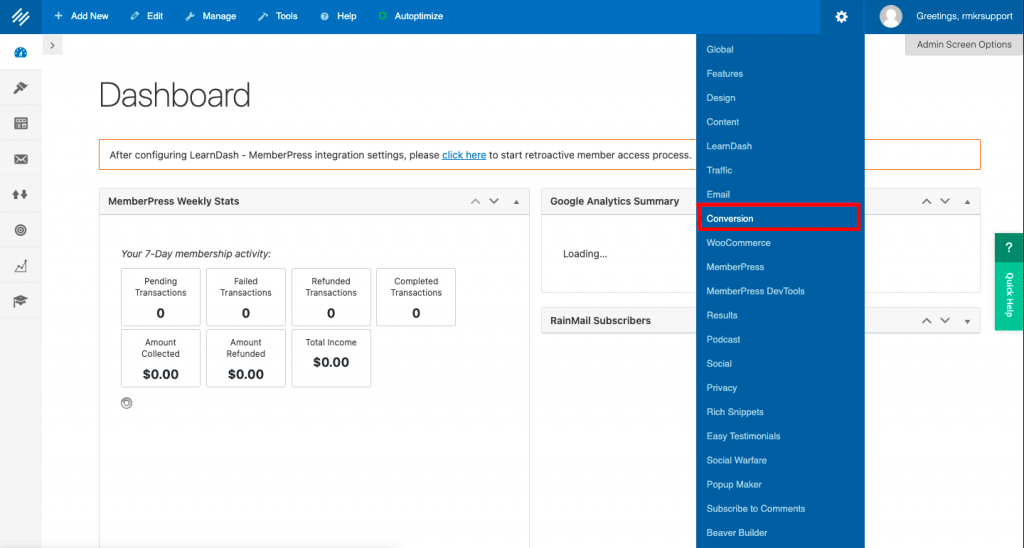Click the envelope mail icon in sidebar
Image resolution: width=1024 pixels, height=548 pixels.
(x=20, y=159)
